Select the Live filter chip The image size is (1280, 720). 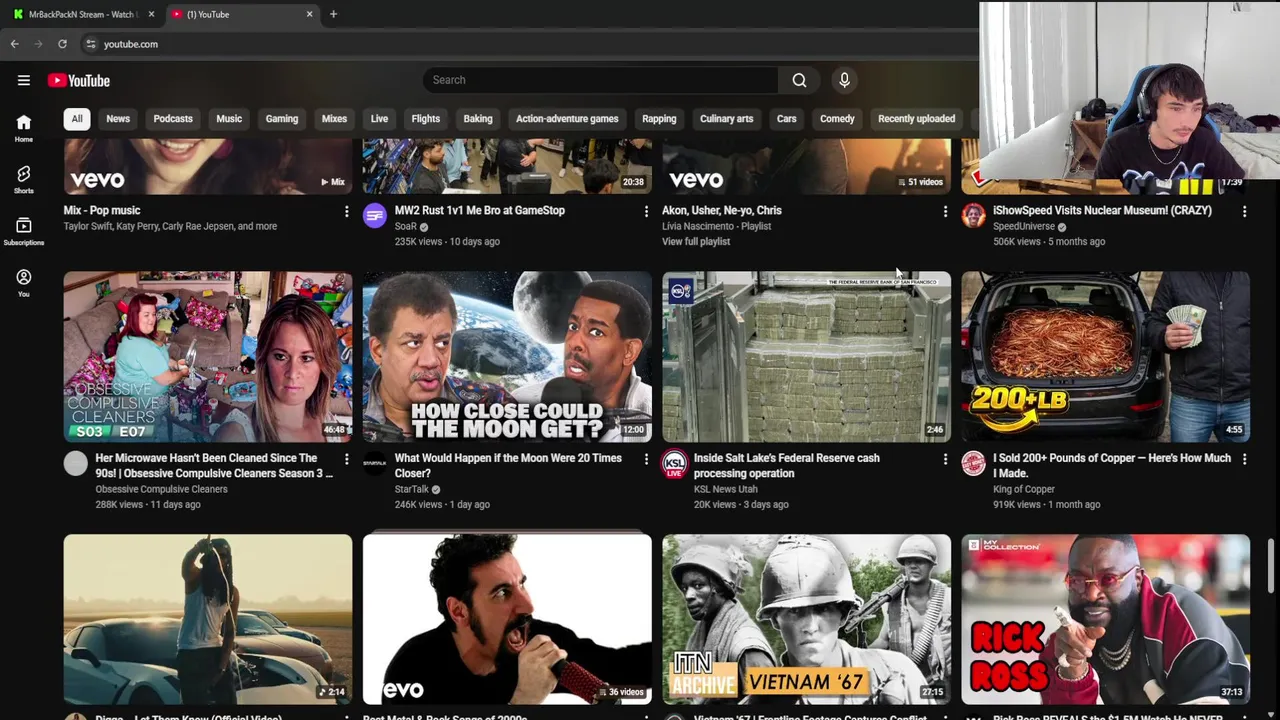click(379, 119)
